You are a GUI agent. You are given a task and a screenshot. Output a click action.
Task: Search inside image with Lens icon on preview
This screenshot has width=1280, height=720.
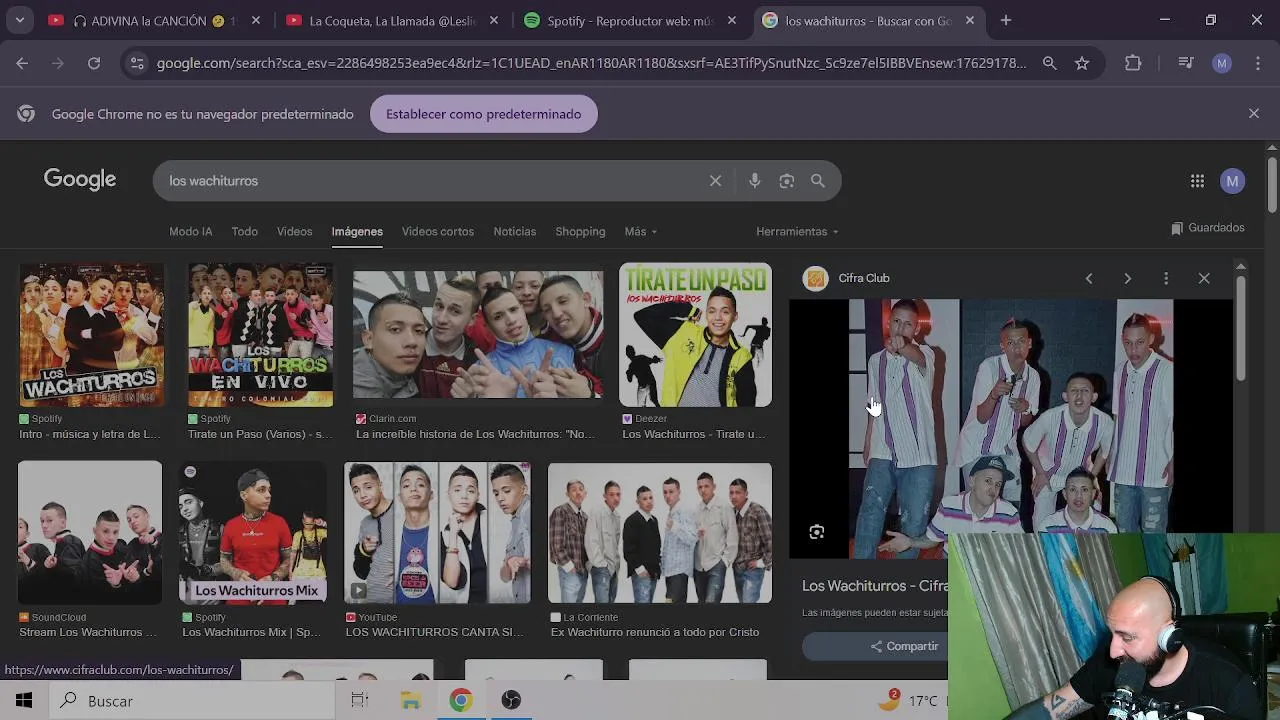[x=817, y=532]
